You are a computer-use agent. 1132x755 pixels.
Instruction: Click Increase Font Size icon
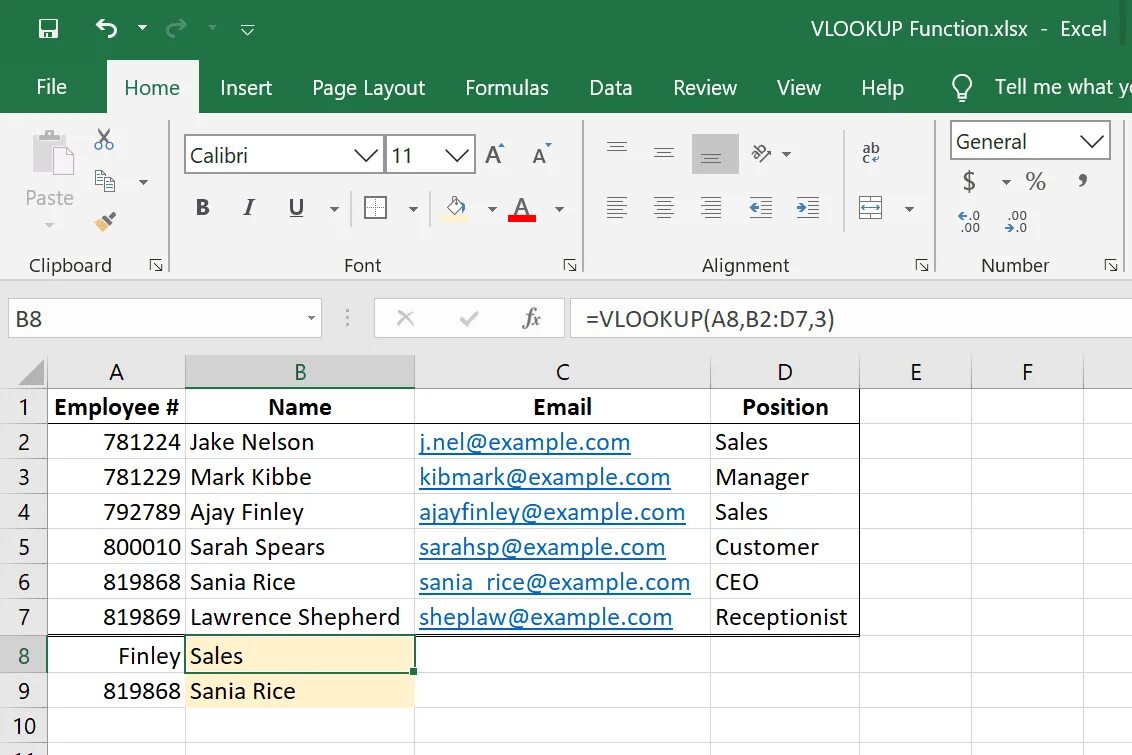pyautogui.click(x=495, y=154)
